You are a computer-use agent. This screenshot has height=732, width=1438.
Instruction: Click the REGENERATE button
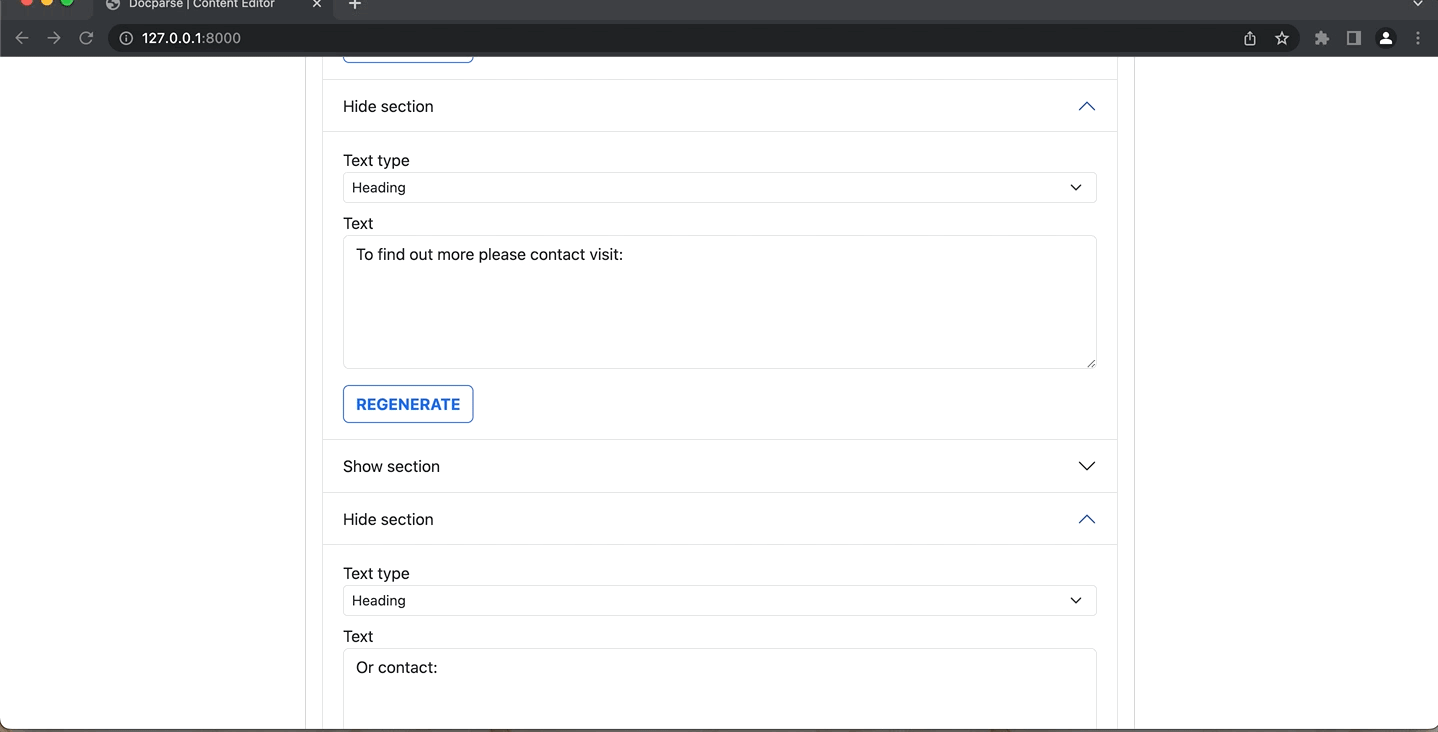(x=407, y=404)
